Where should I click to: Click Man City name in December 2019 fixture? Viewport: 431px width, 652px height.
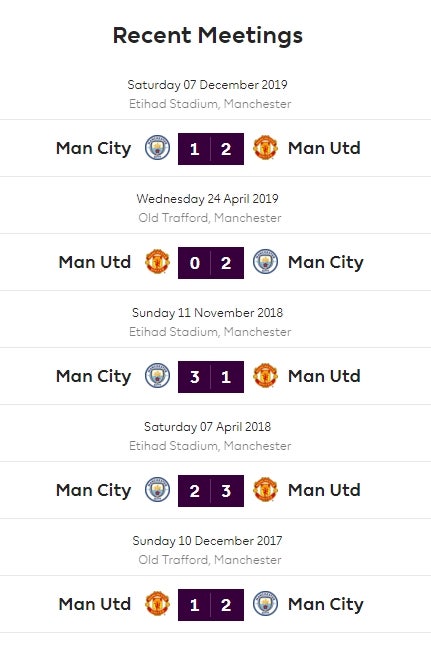point(94,149)
